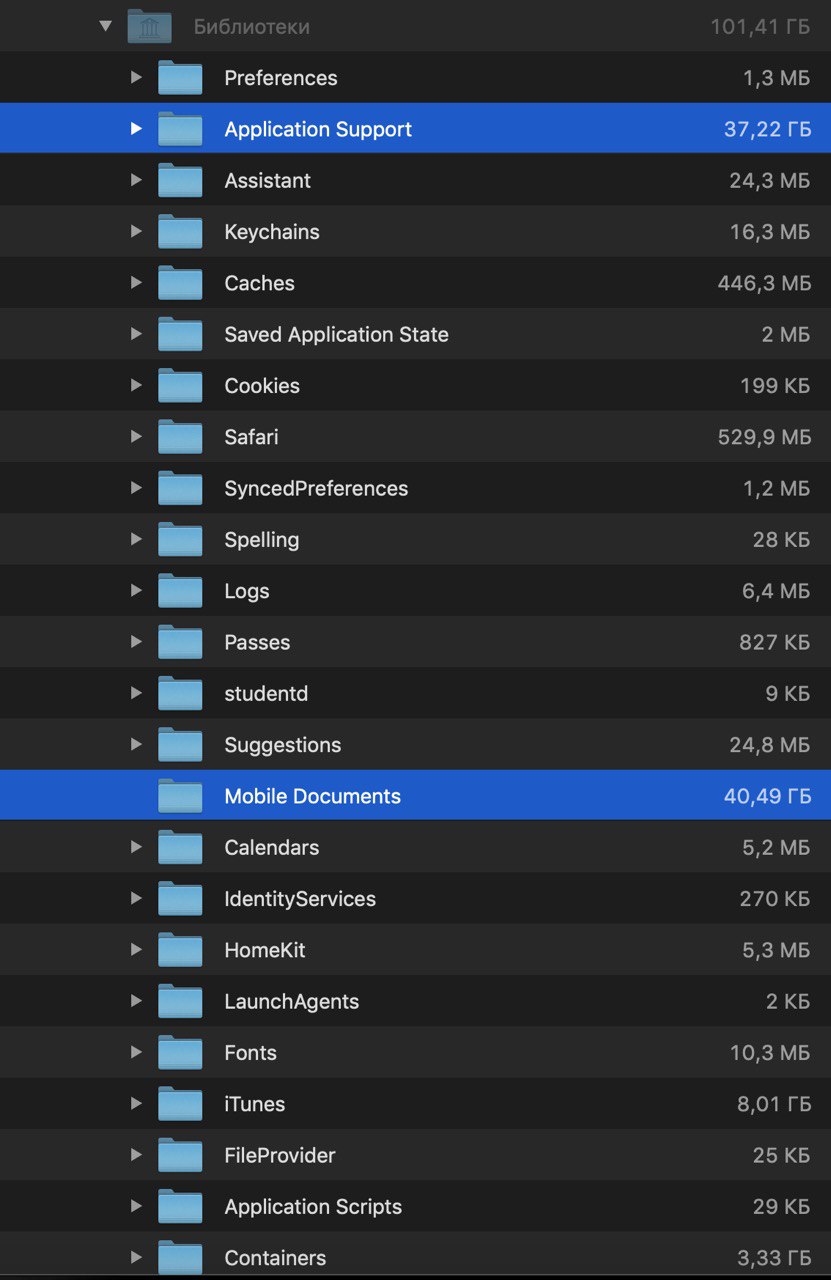Screen dimensions: 831x1280
Task: Click the FileProvider folder icon
Action: pos(180,1155)
